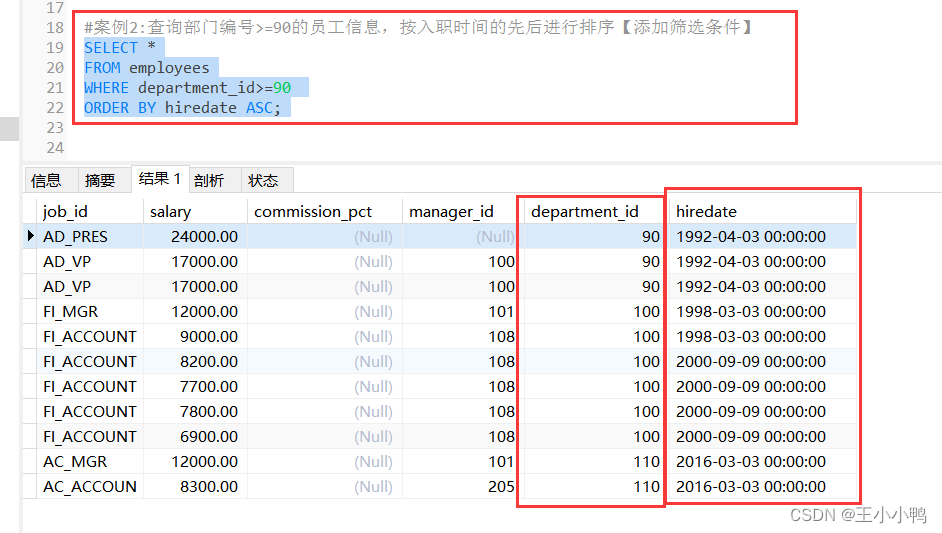Select the 7800.00 salary cell
The height and width of the screenshot is (533, 942).
(x=195, y=412)
